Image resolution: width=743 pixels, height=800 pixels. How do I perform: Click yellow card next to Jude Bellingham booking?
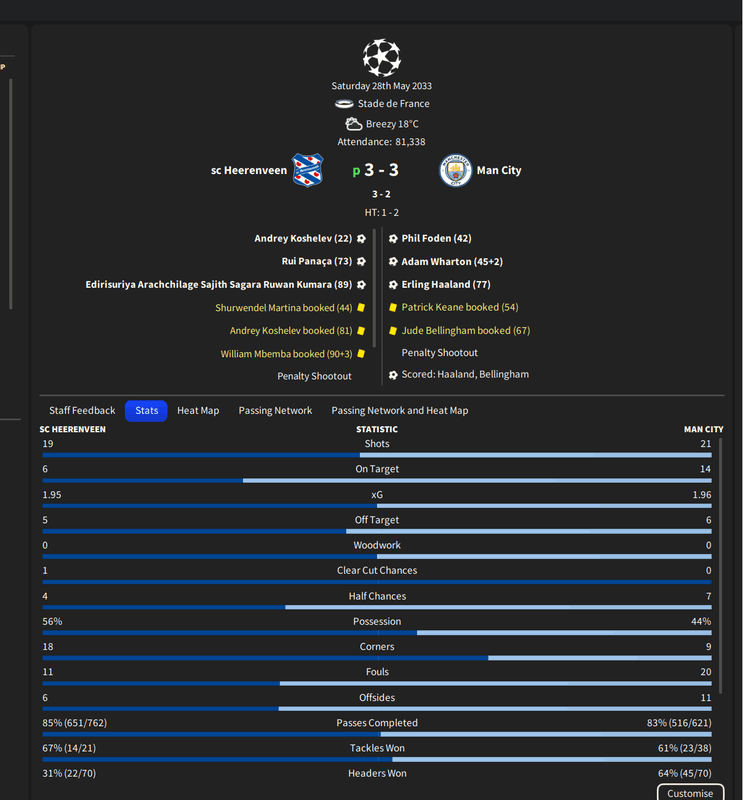(393, 331)
